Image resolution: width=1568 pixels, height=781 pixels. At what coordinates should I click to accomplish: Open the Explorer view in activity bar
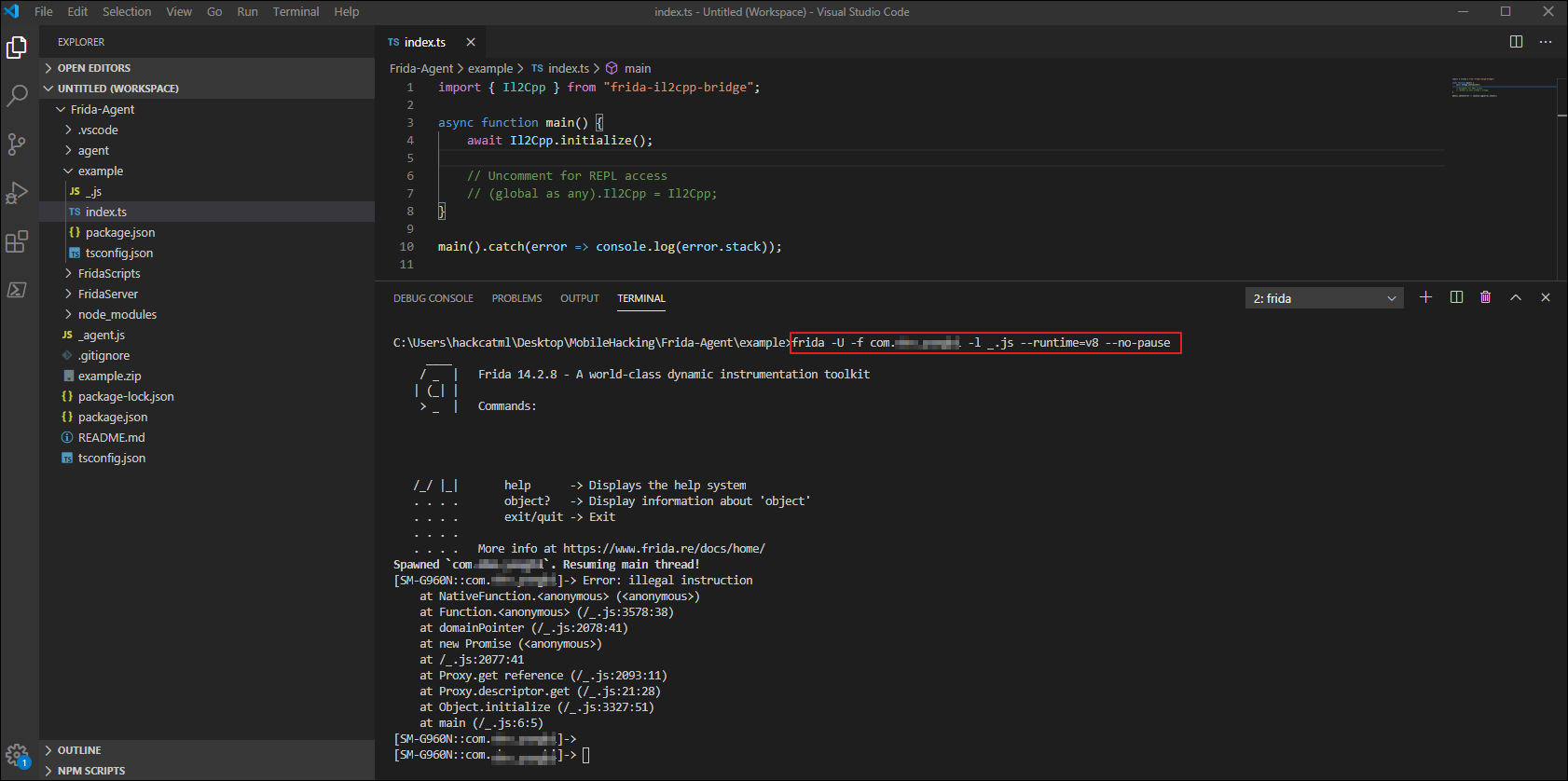click(17, 47)
